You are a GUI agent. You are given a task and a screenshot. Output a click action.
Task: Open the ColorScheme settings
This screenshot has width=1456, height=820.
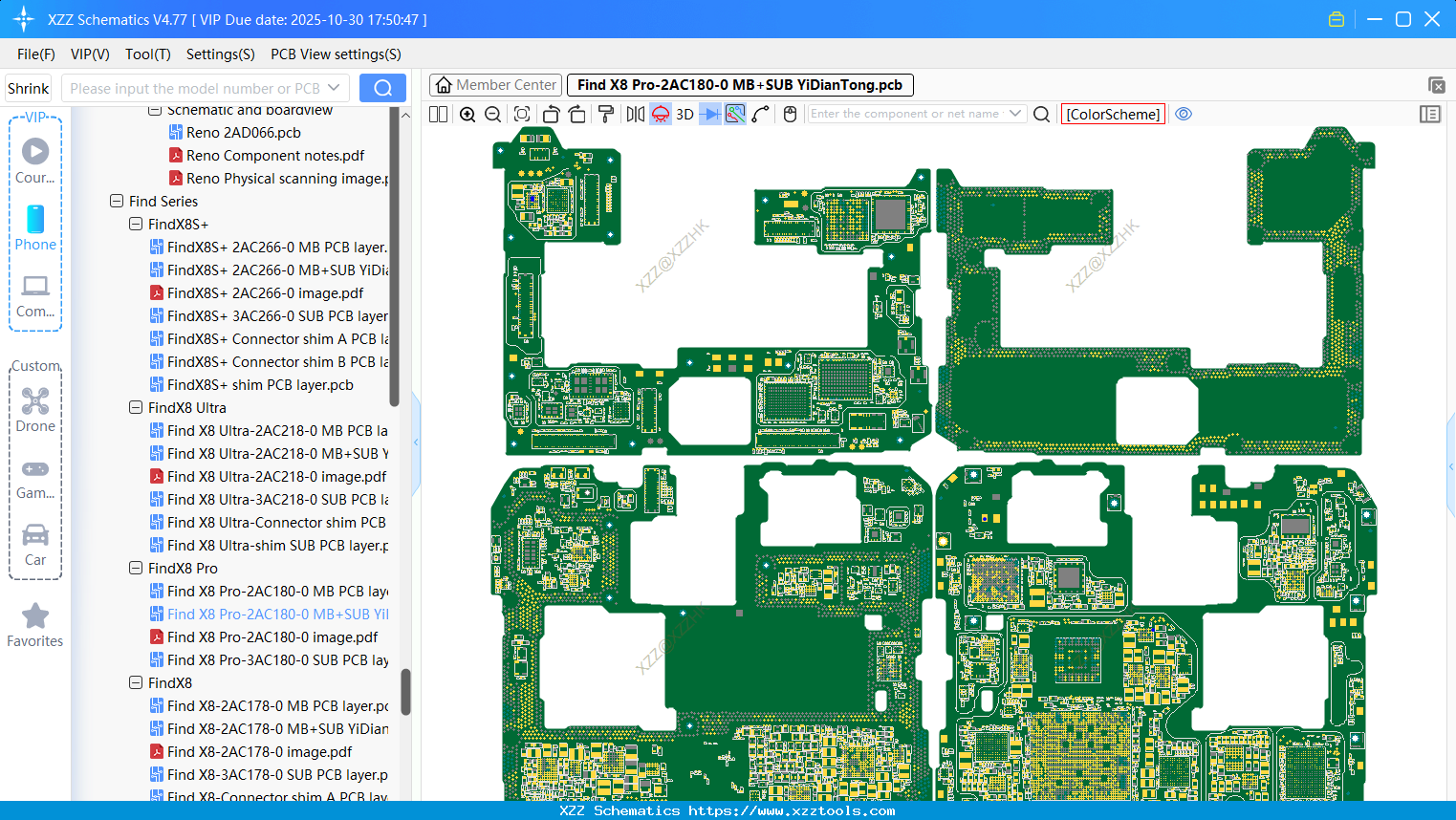coord(1113,114)
